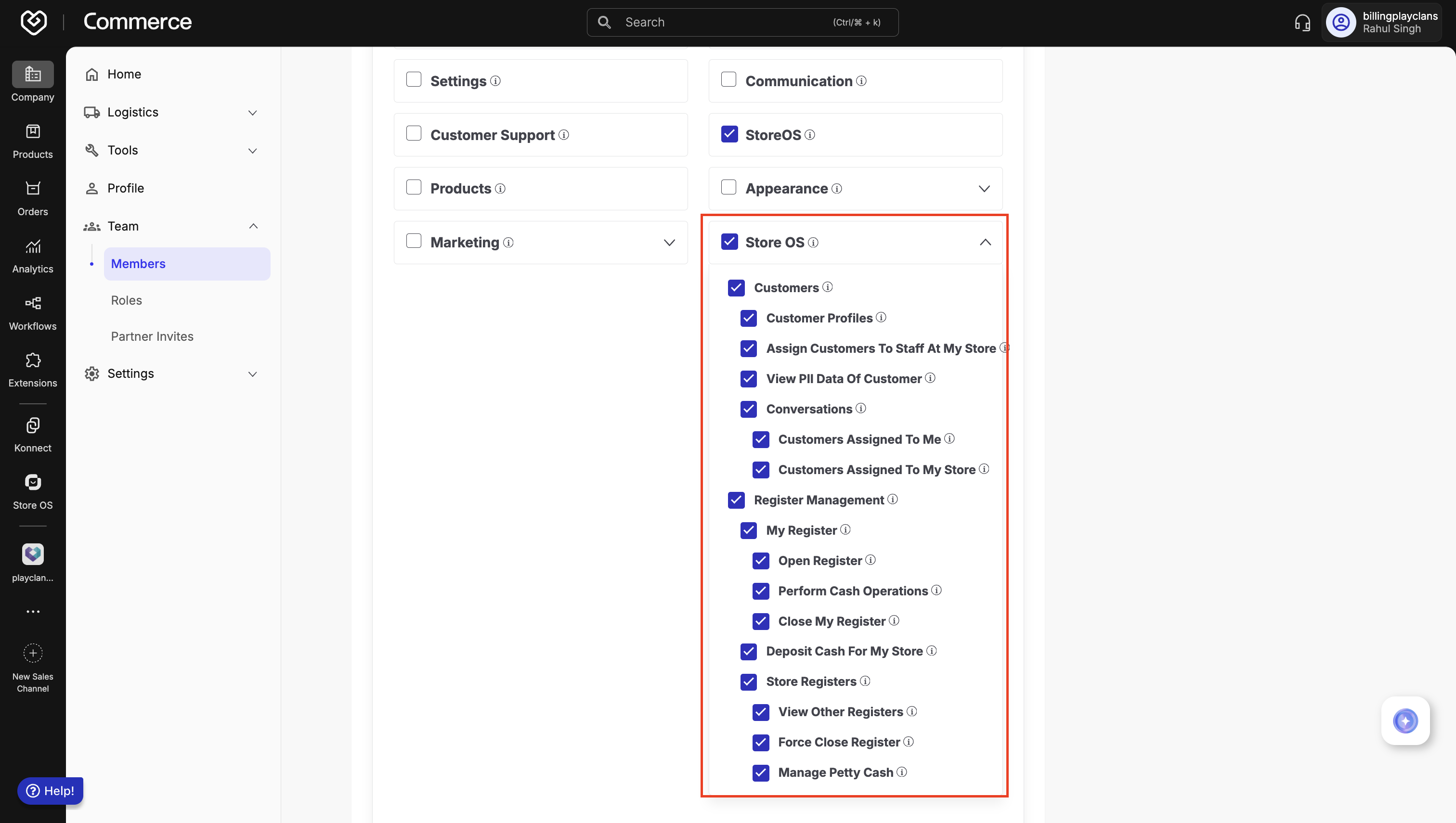Open the Analytics sidebar icon
The image size is (1456, 823).
(33, 247)
